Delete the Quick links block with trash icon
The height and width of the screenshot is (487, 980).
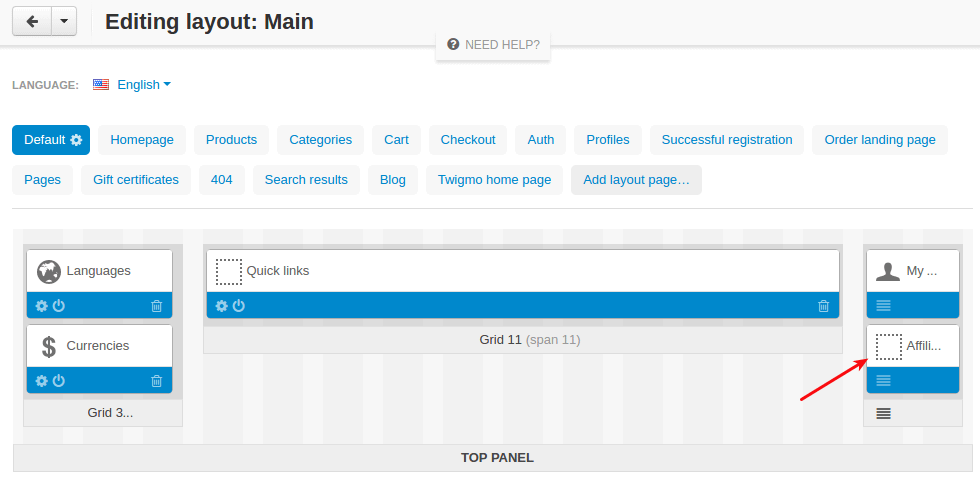pyautogui.click(x=823, y=306)
